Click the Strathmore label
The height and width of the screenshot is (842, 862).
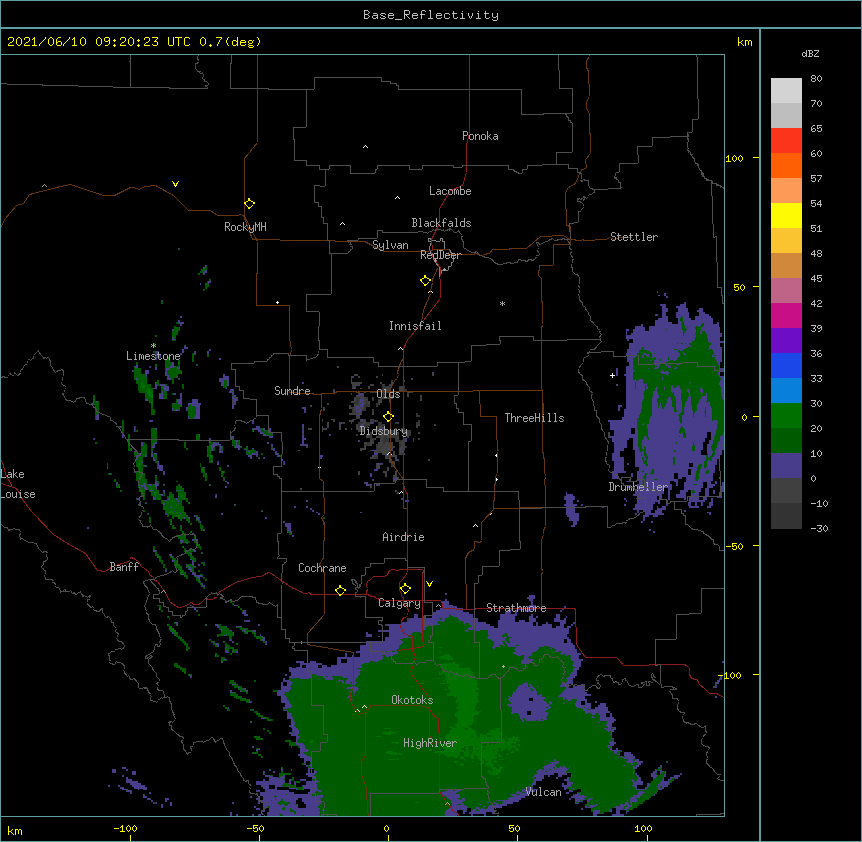click(516, 608)
